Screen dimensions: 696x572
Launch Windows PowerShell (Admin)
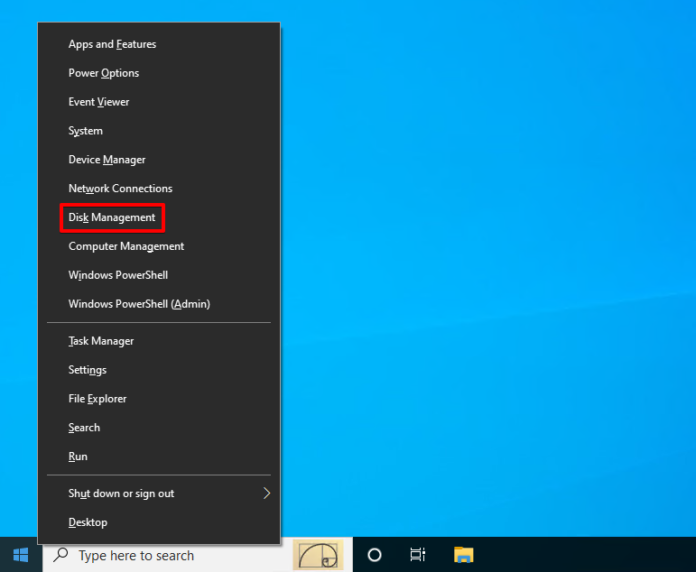(x=138, y=304)
